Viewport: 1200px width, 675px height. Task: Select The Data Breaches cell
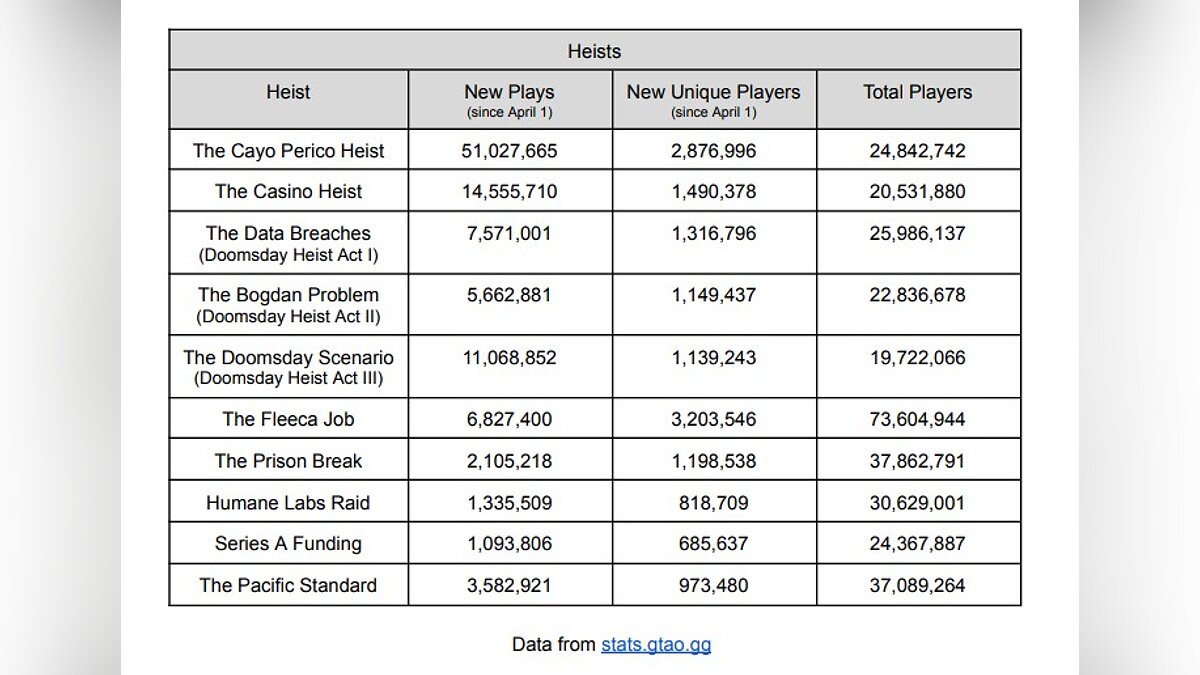click(288, 234)
